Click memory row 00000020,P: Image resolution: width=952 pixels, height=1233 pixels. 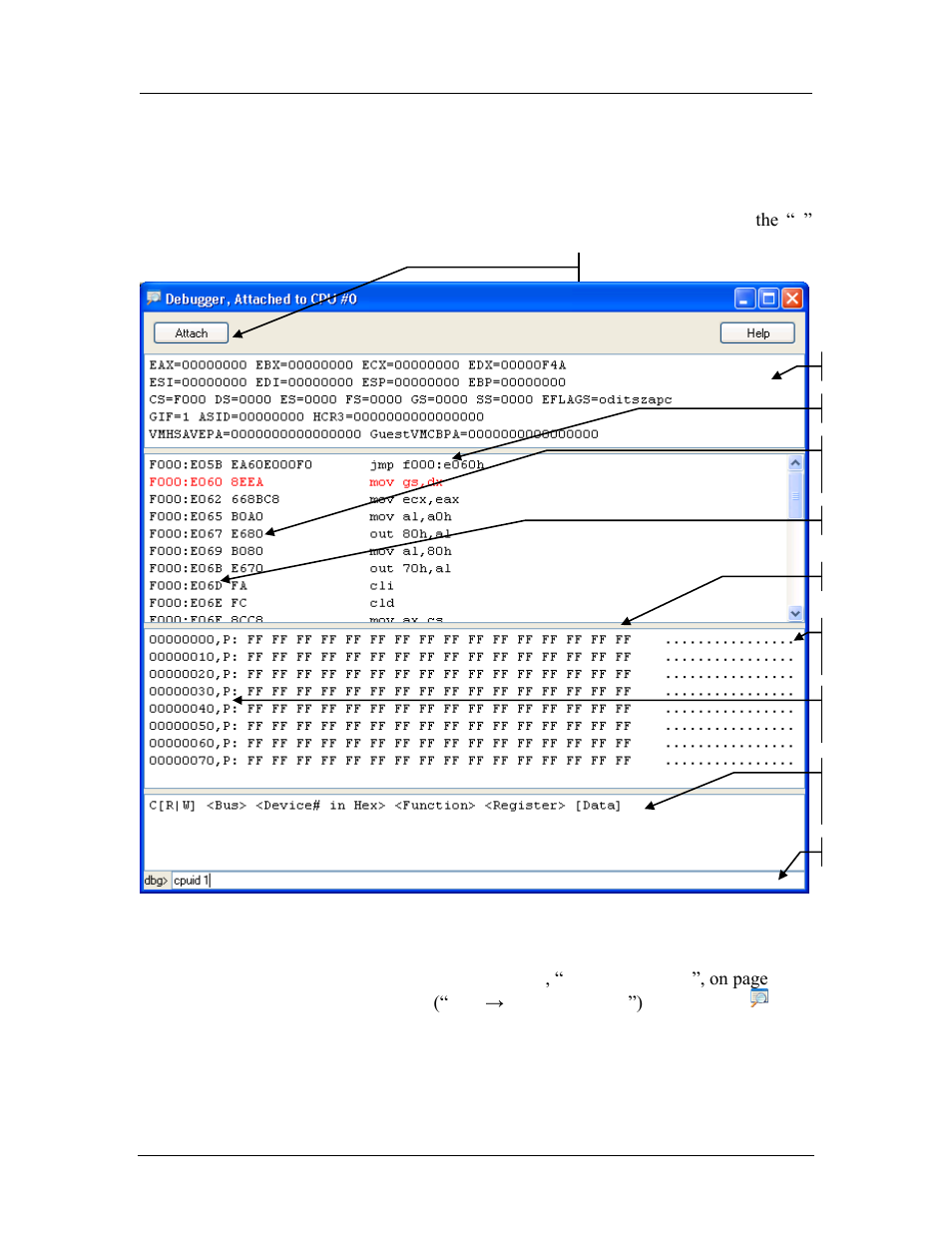(x=471, y=675)
